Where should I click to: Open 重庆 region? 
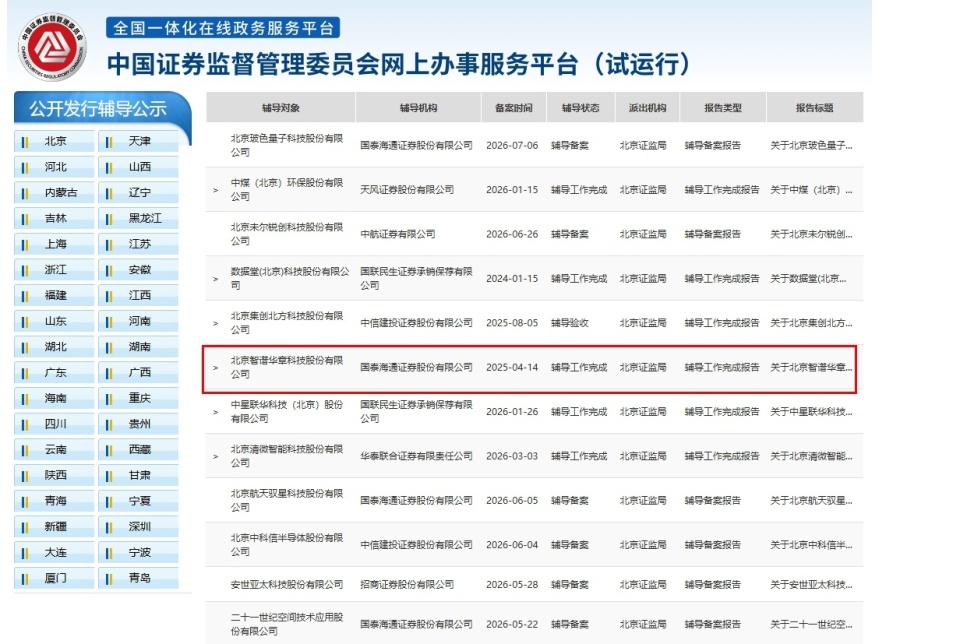(138, 399)
